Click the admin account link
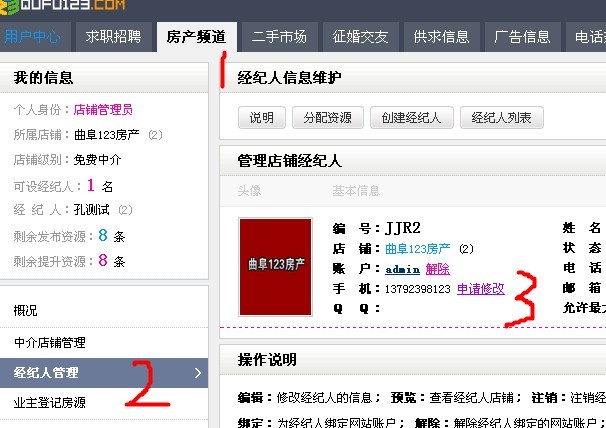 402,269
